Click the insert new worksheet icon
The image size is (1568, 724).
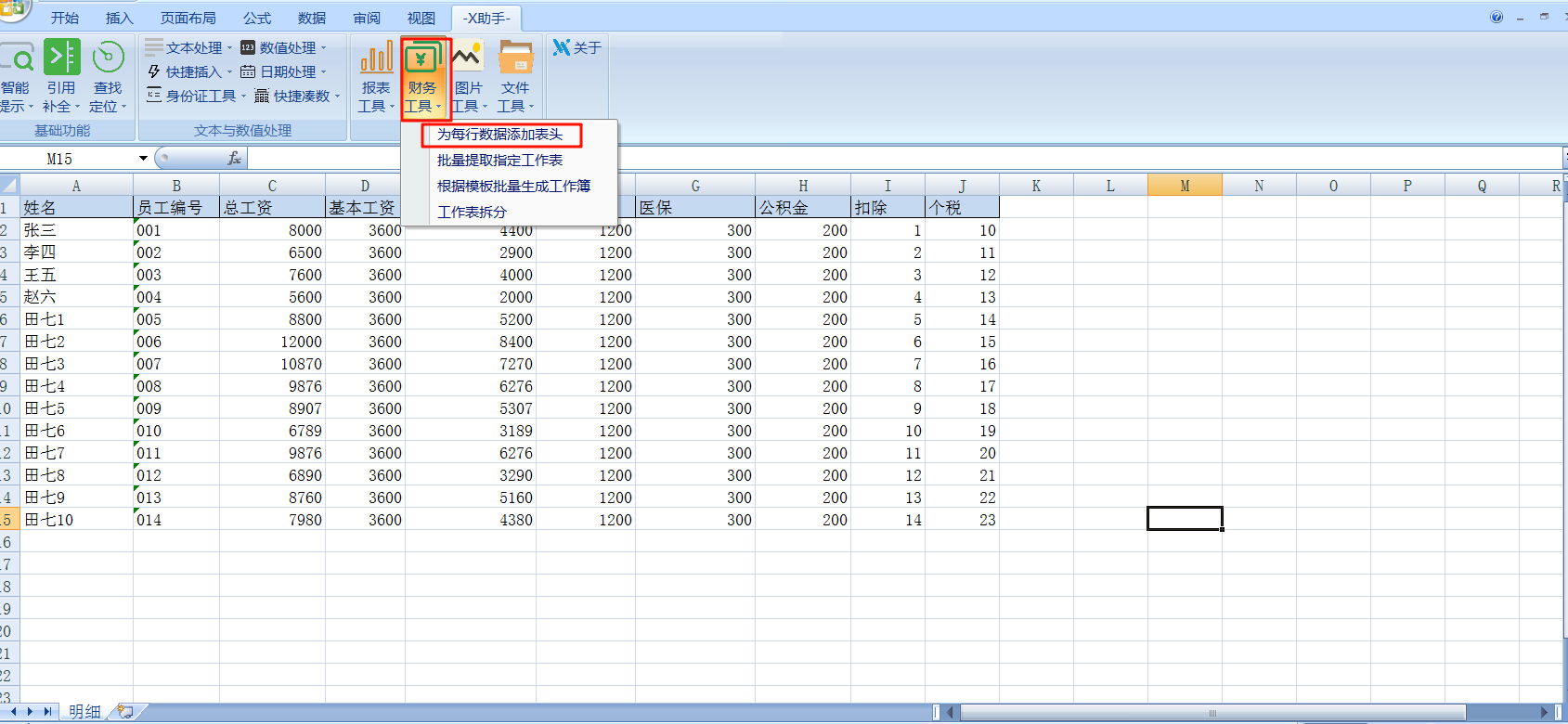pos(125,712)
